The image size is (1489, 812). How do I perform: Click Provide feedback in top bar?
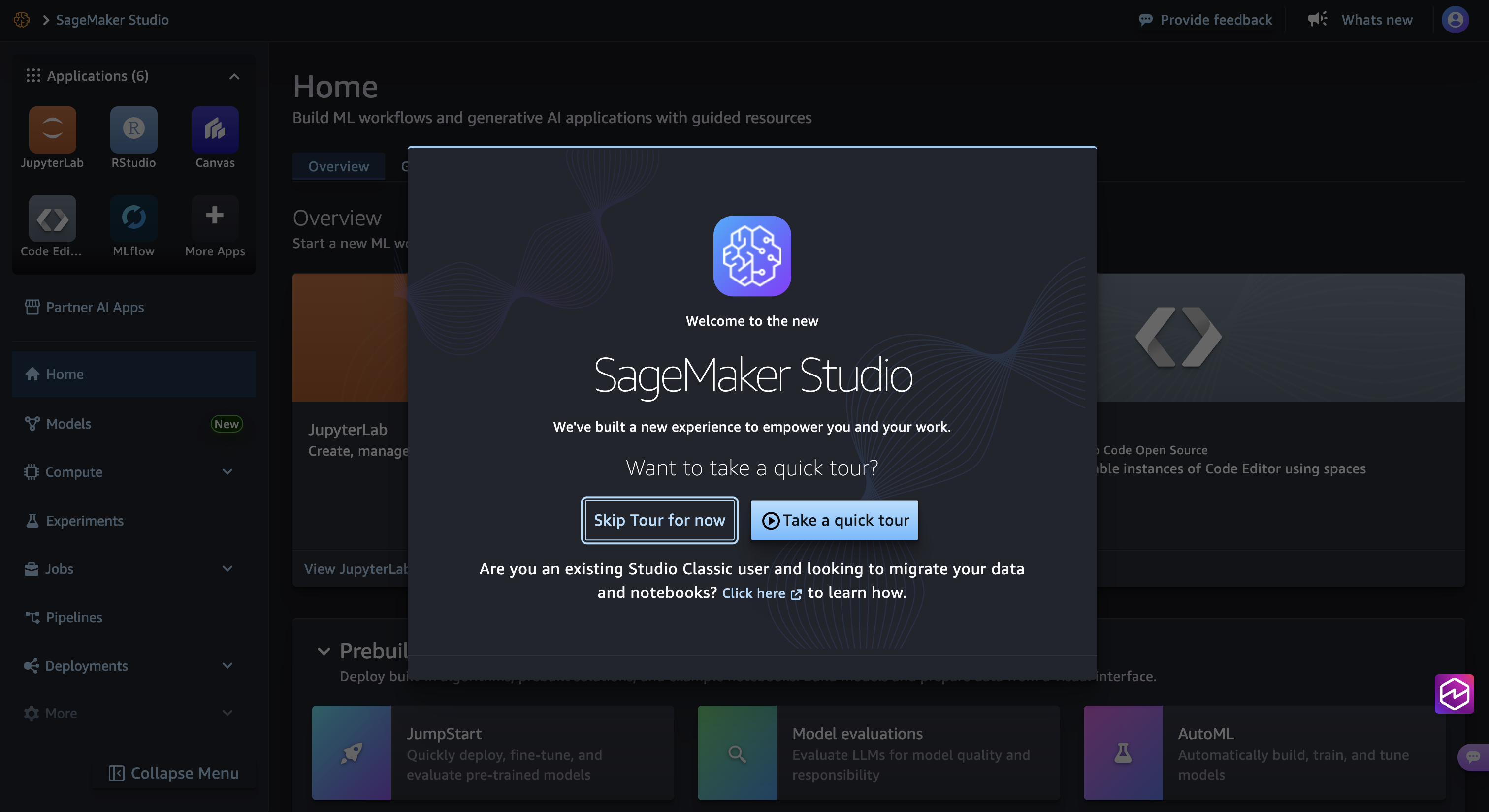coord(1205,20)
